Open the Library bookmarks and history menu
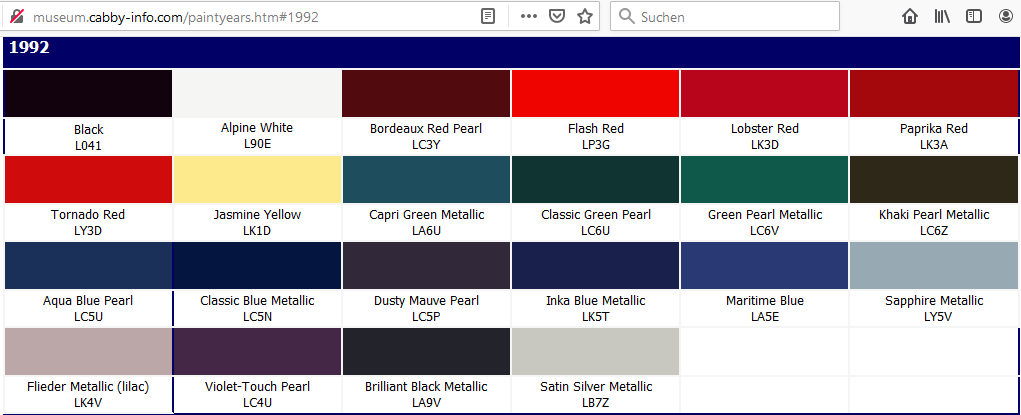 click(x=942, y=17)
